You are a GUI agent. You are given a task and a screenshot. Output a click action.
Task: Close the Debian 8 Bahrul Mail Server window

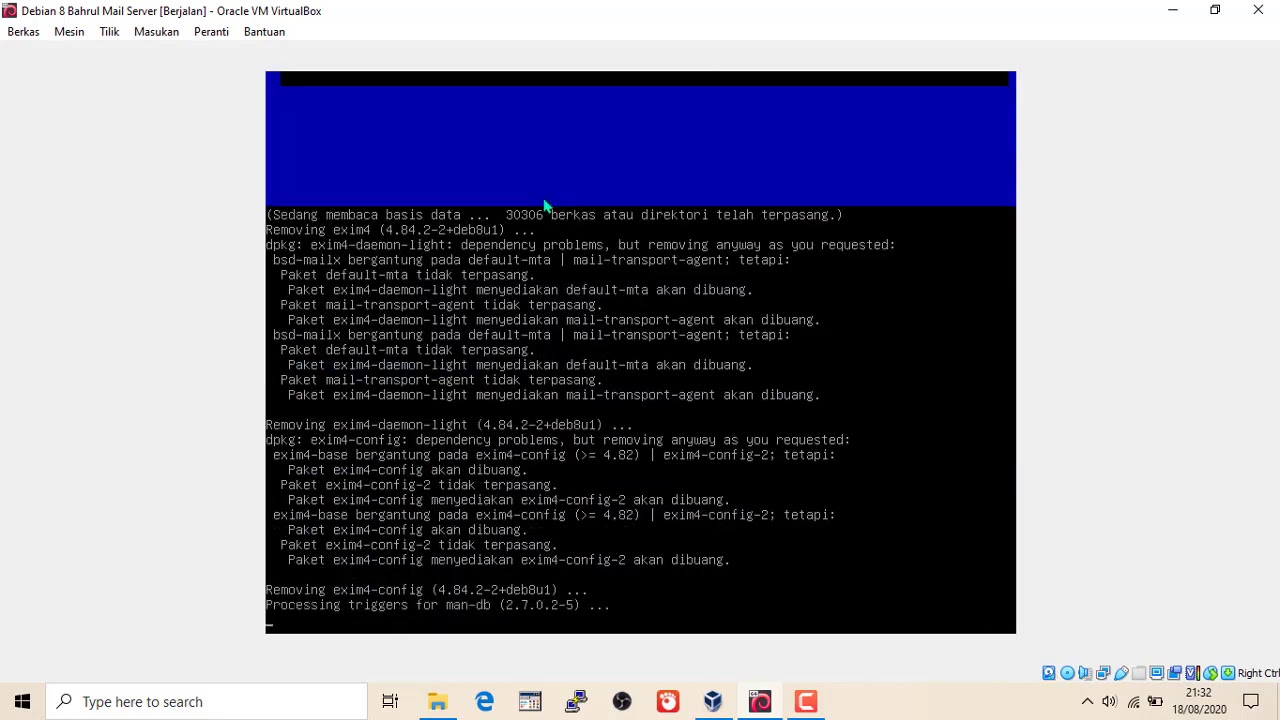1258,11
